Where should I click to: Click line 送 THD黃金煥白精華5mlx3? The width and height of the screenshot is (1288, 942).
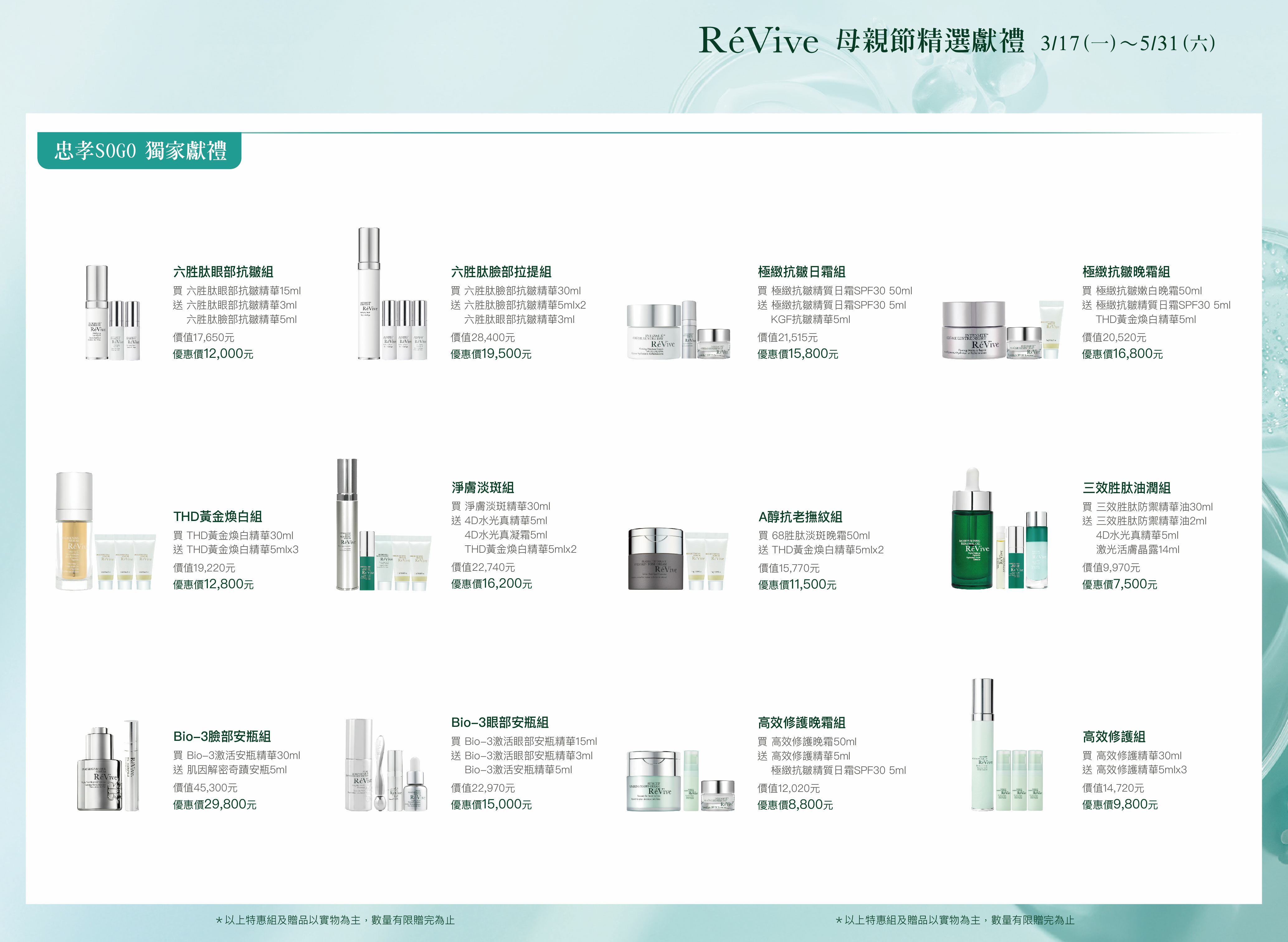pyautogui.click(x=235, y=550)
